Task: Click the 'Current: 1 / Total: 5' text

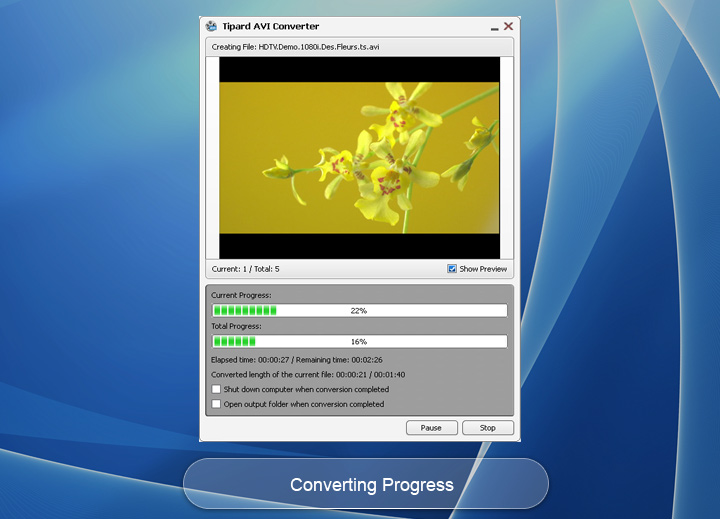Action: pyautogui.click(x=245, y=269)
